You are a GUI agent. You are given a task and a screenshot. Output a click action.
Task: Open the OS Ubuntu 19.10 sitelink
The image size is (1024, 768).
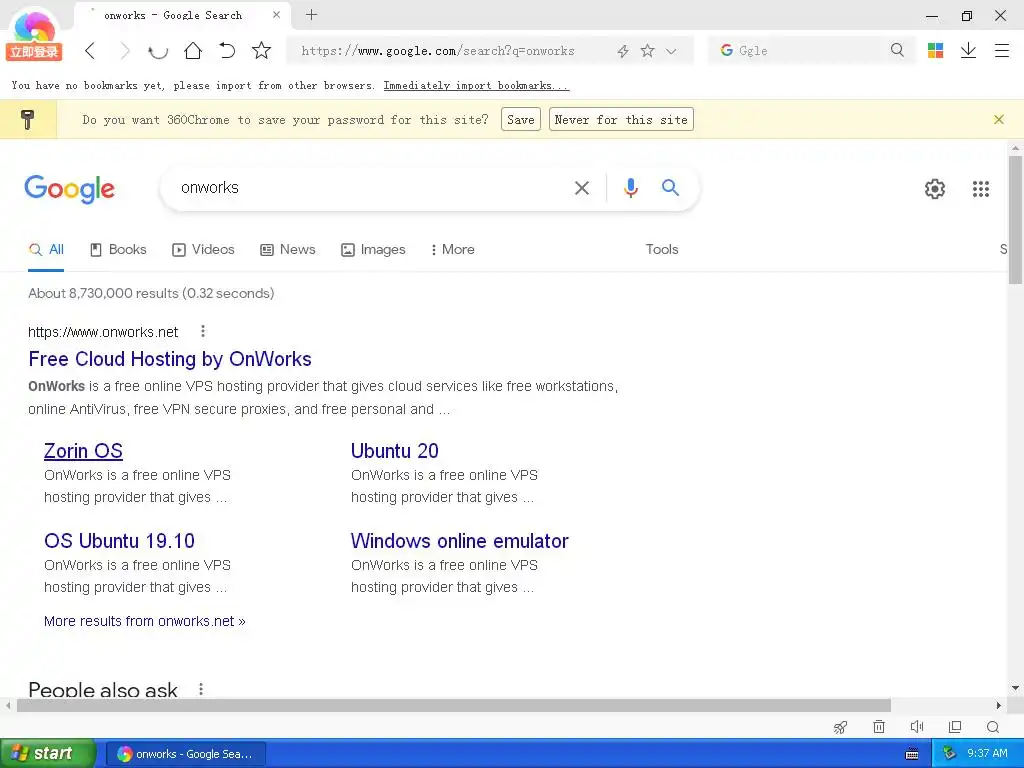pyautogui.click(x=119, y=541)
